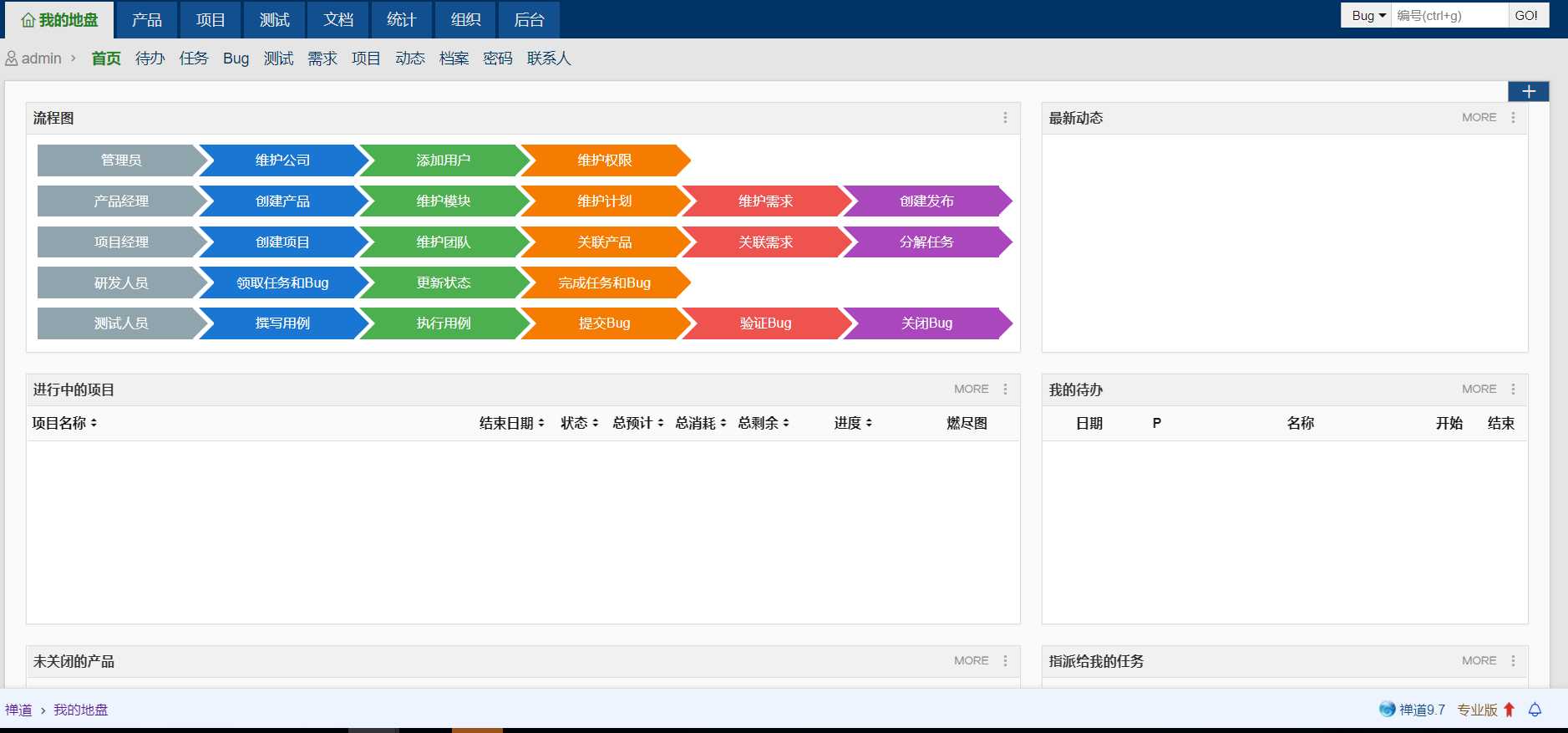Sort by 总预计 column
The height and width of the screenshot is (733, 1568).
[637, 423]
